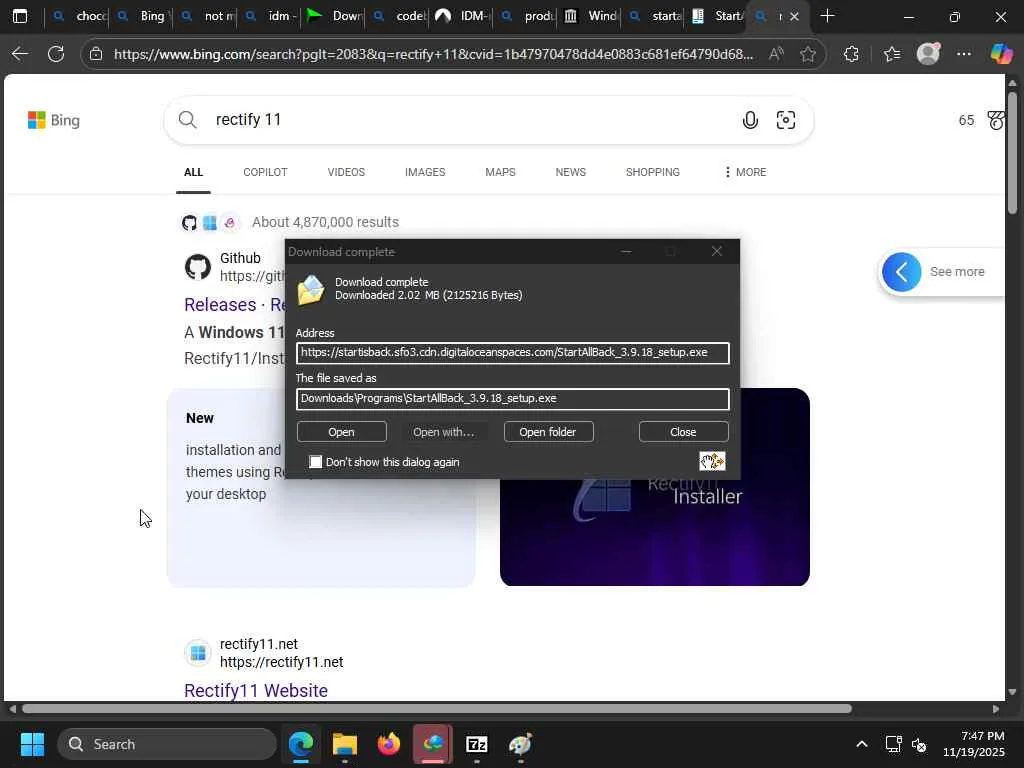Click See more back arrow circle

[x=901, y=272]
